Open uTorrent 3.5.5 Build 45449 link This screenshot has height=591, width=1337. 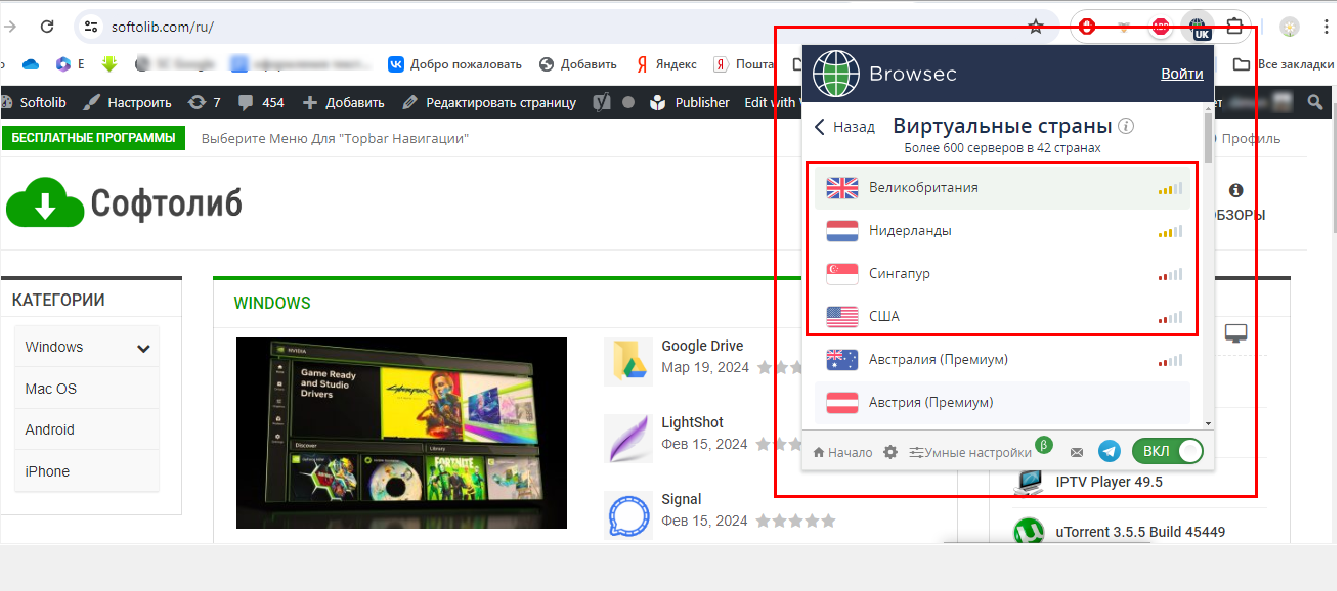click(x=1140, y=532)
